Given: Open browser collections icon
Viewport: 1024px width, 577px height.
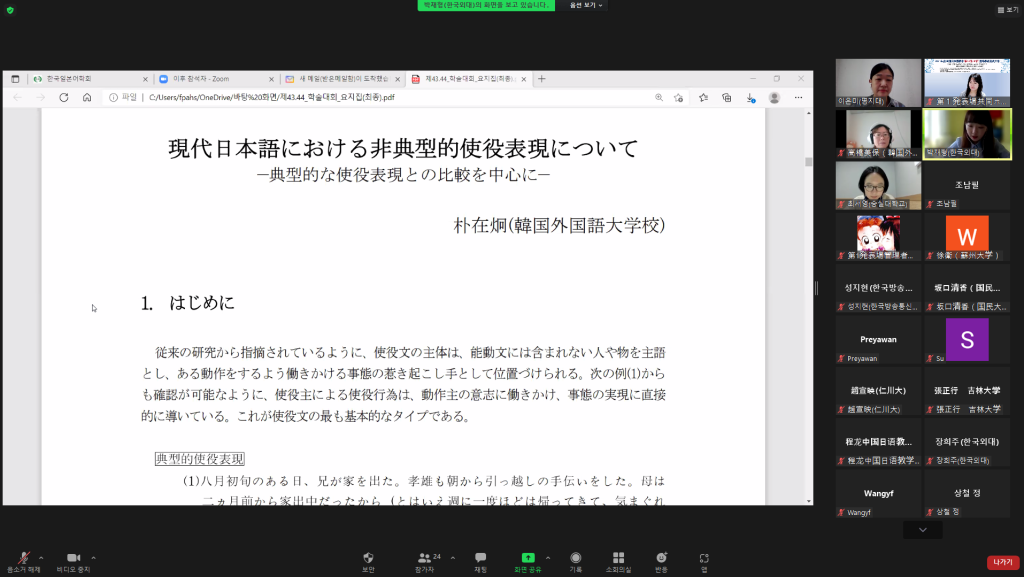Looking at the screenshot, I should (x=727, y=97).
